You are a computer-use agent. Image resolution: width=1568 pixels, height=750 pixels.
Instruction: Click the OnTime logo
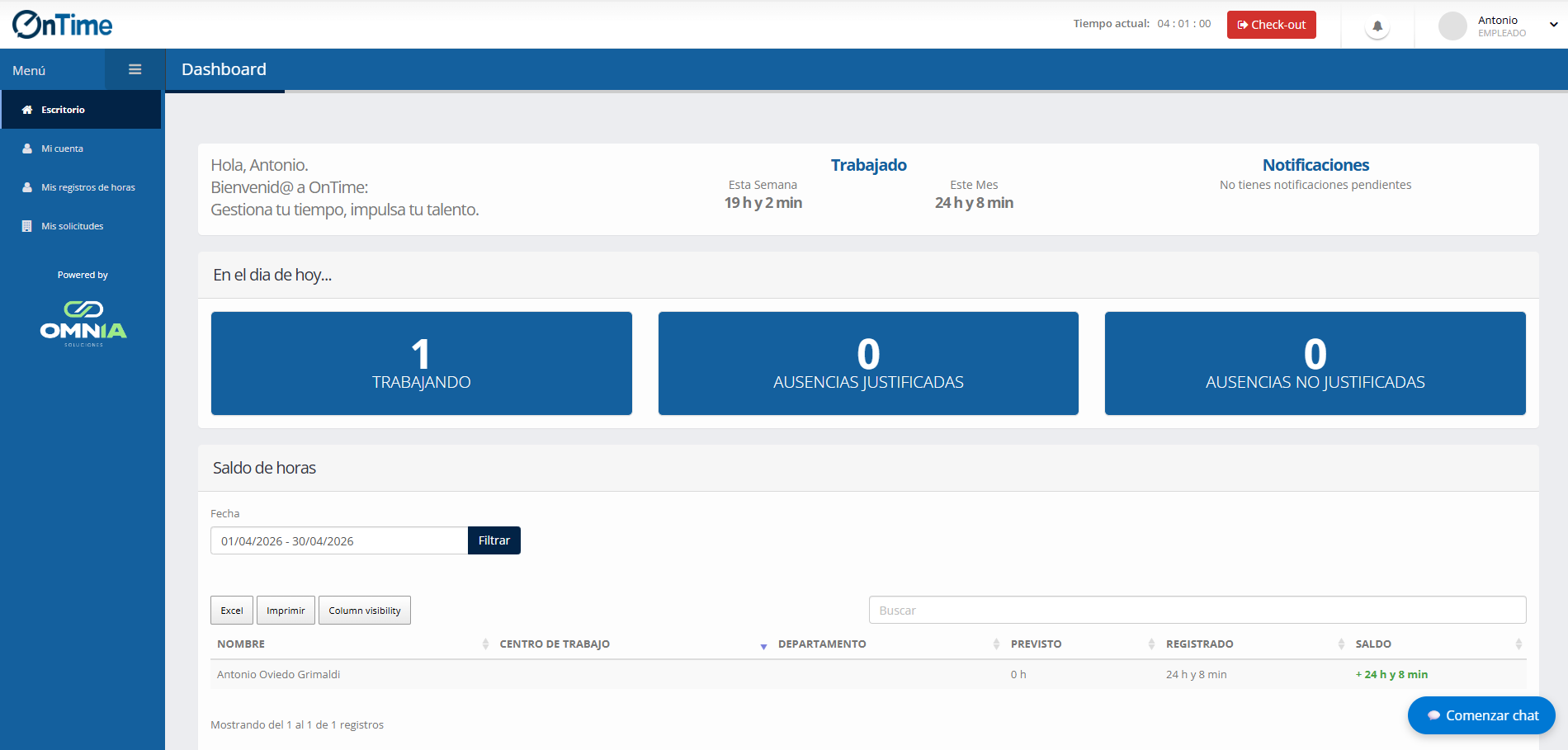click(x=63, y=25)
